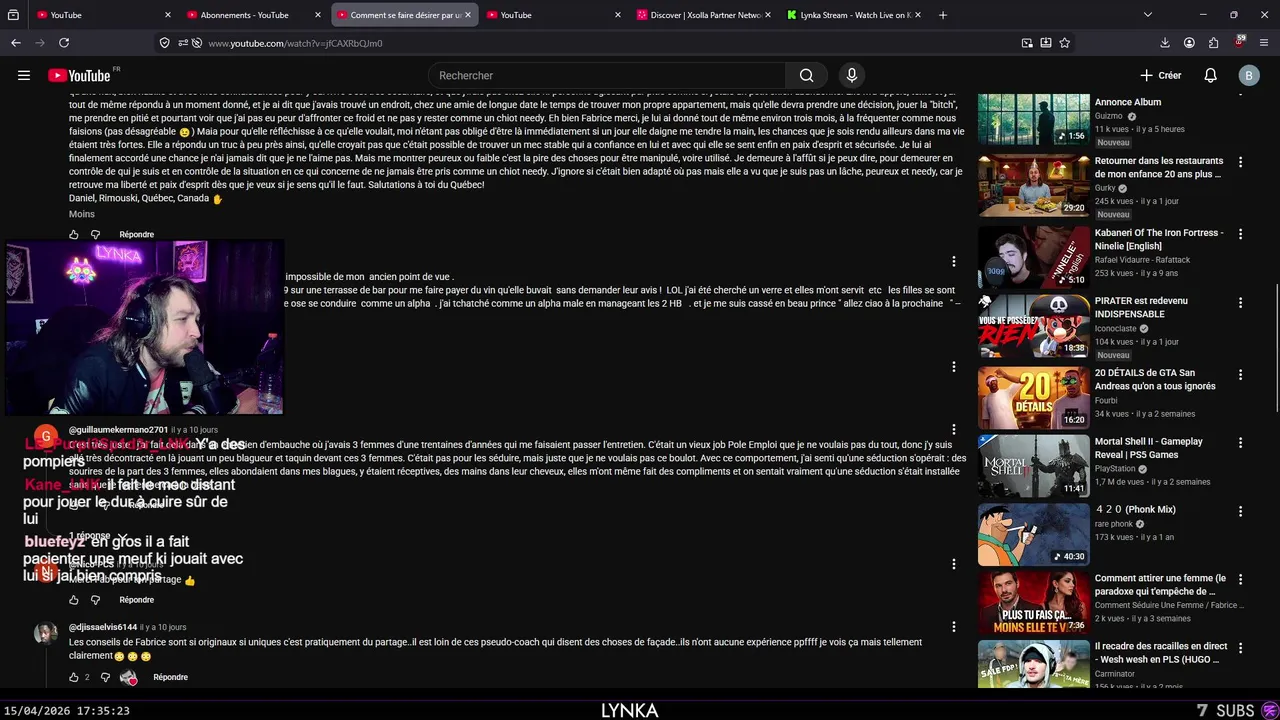Bookmark this page with star icon

(1065, 43)
